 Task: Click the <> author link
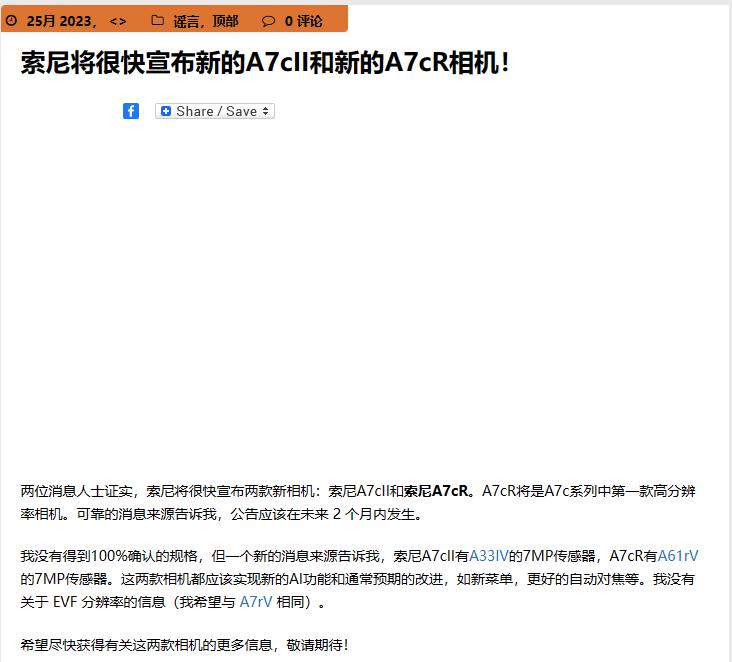[x=118, y=21]
